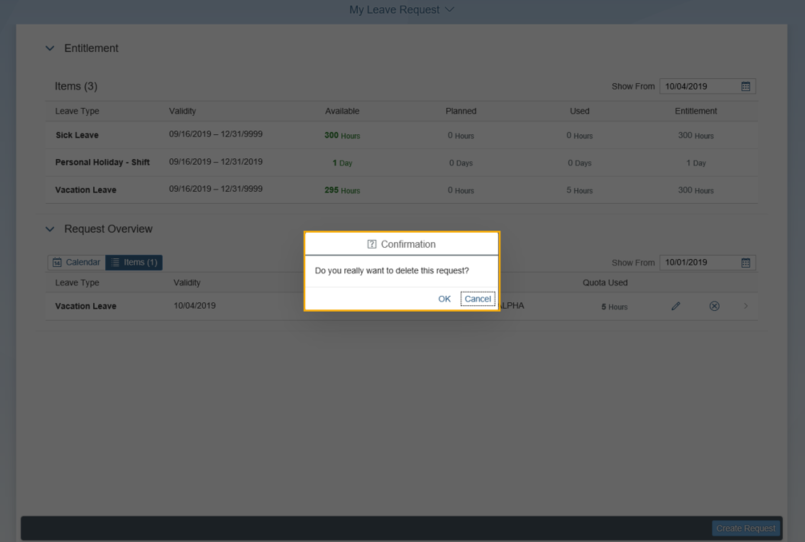This screenshot has width=805, height=542.
Task: Select the Sick Leave entitlement row
Action: (77, 135)
